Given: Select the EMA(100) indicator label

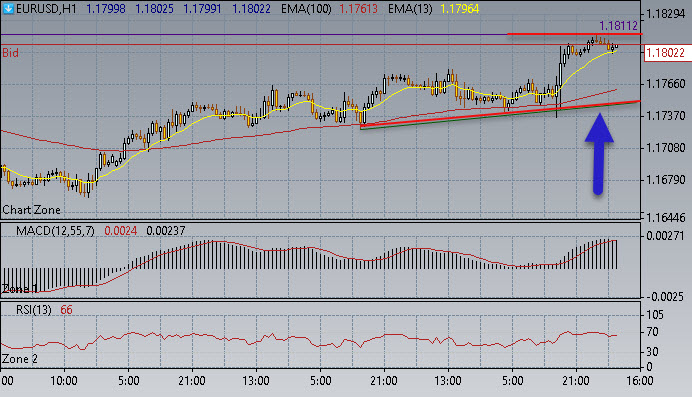Looking at the screenshot, I should 306,8.
